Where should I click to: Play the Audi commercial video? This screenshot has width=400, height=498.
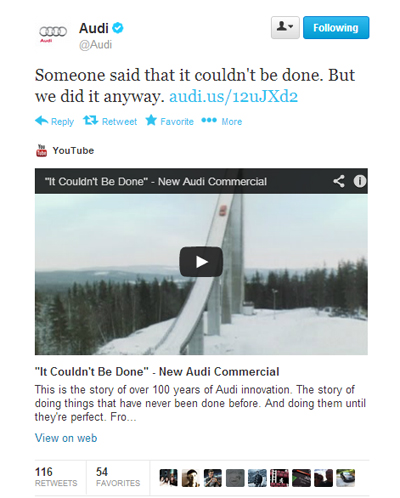[201, 262]
